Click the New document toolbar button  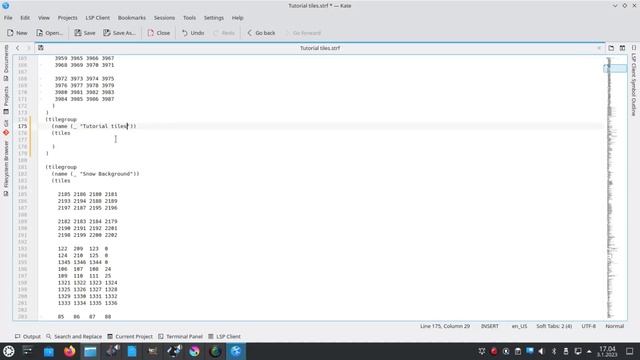tap(17, 33)
